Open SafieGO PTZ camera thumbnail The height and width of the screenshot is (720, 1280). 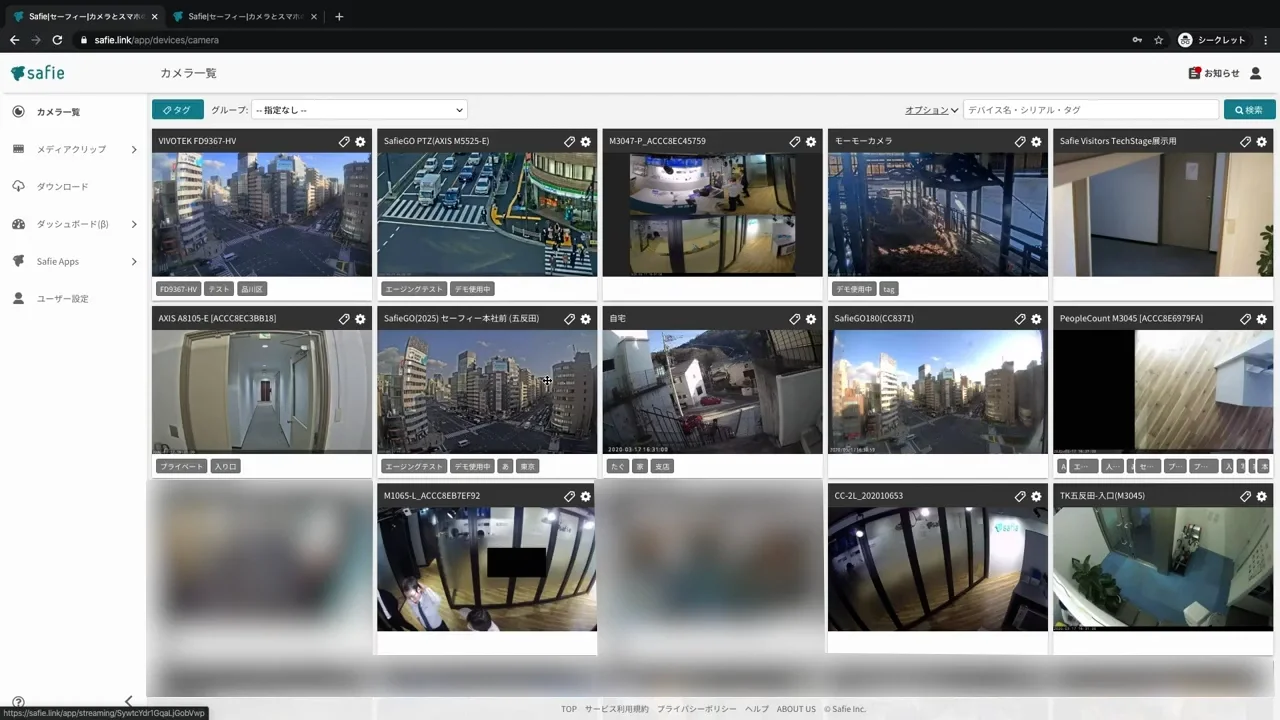point(487,214)
